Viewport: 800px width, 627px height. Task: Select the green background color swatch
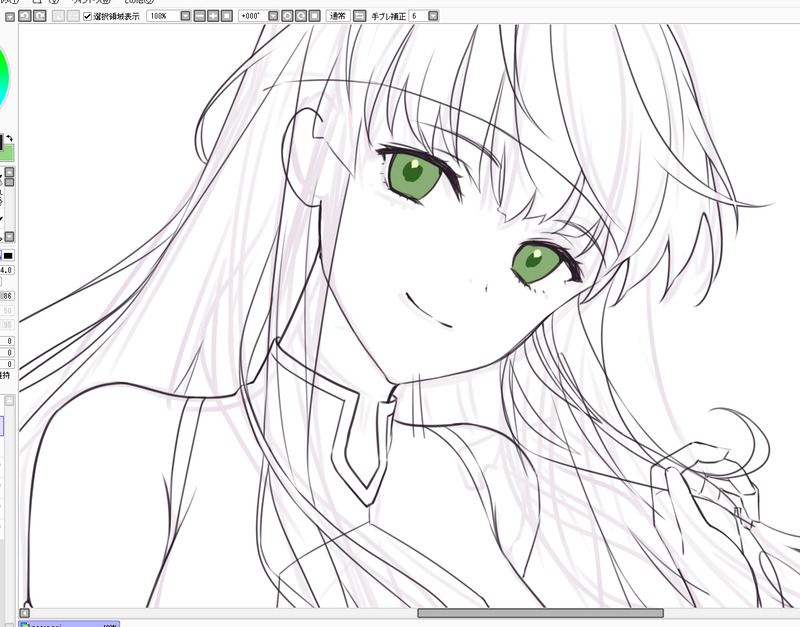[8, 154]
